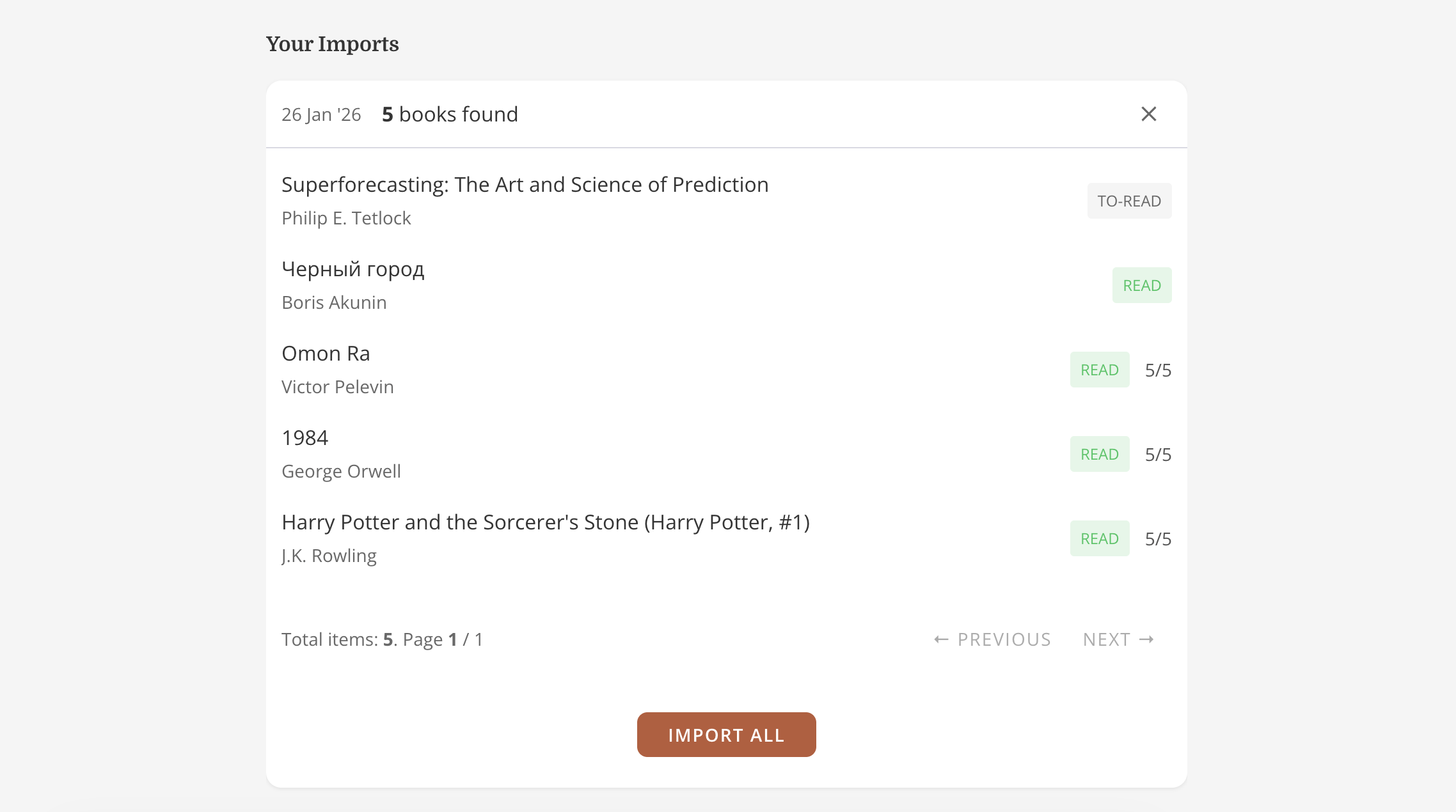Image resolution: width=1456 pixels, height=812 pixels.
Task: Select the Superforecasting book title
Action: pos(525,185)
